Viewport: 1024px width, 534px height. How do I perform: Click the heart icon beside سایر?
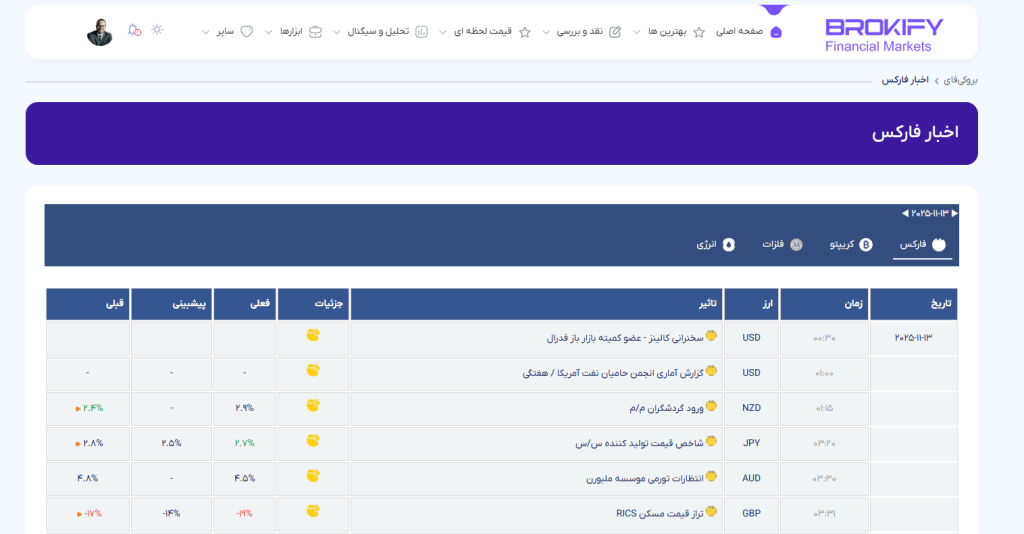pyautogui.click(x=246, y=32)
